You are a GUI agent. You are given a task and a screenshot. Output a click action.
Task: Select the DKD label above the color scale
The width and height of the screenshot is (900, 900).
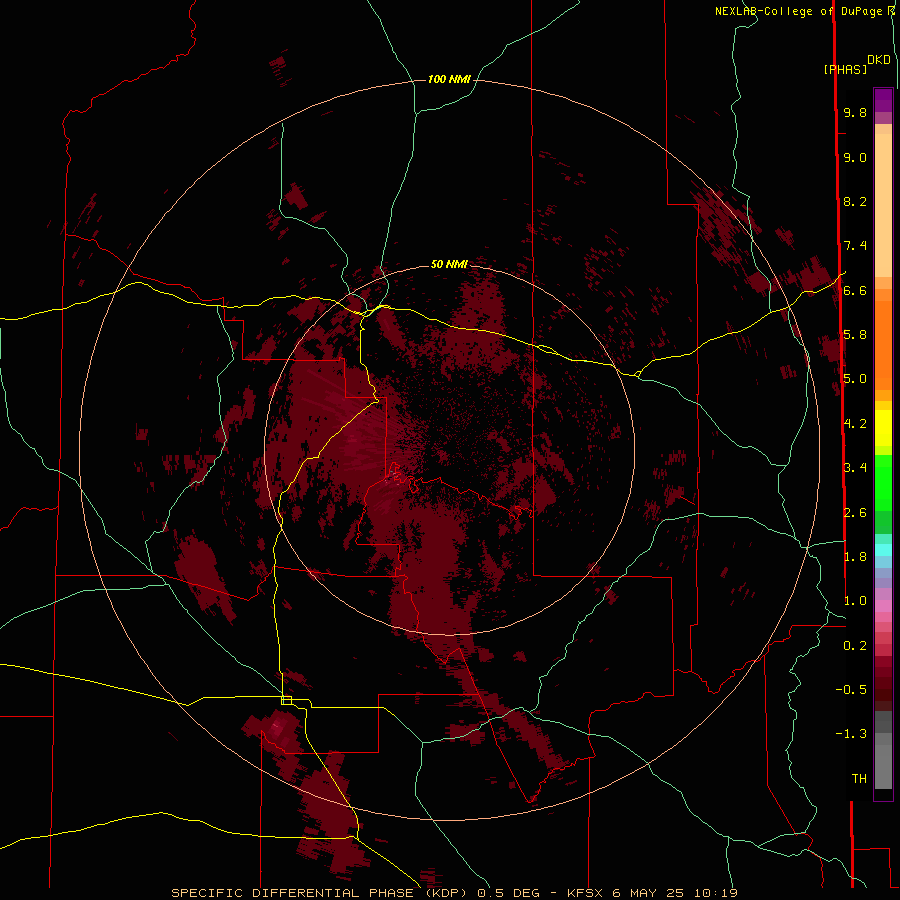coord(879,60)
